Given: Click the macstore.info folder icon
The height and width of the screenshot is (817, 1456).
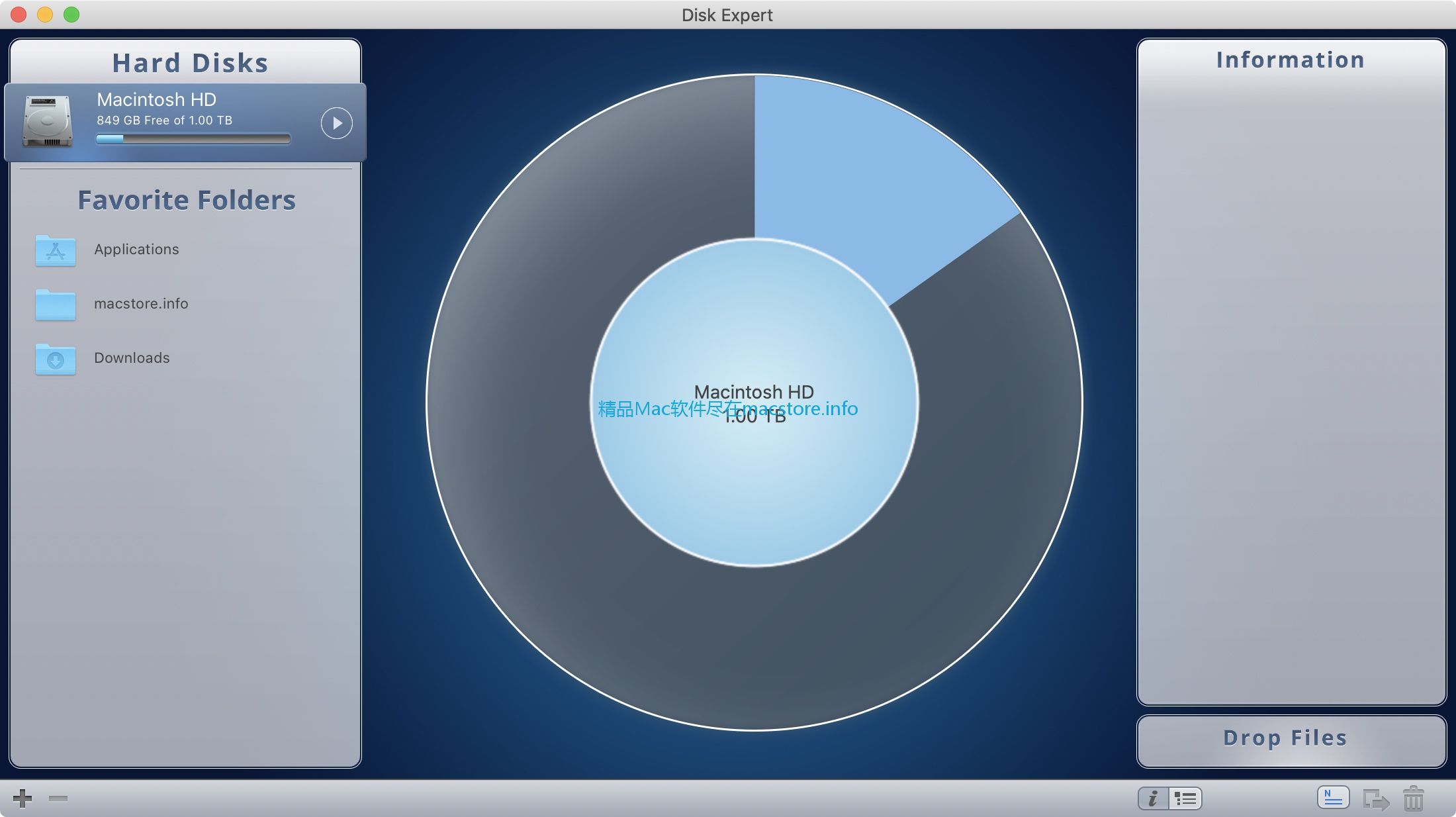Looking at the screenshot, I should [56, 305].
